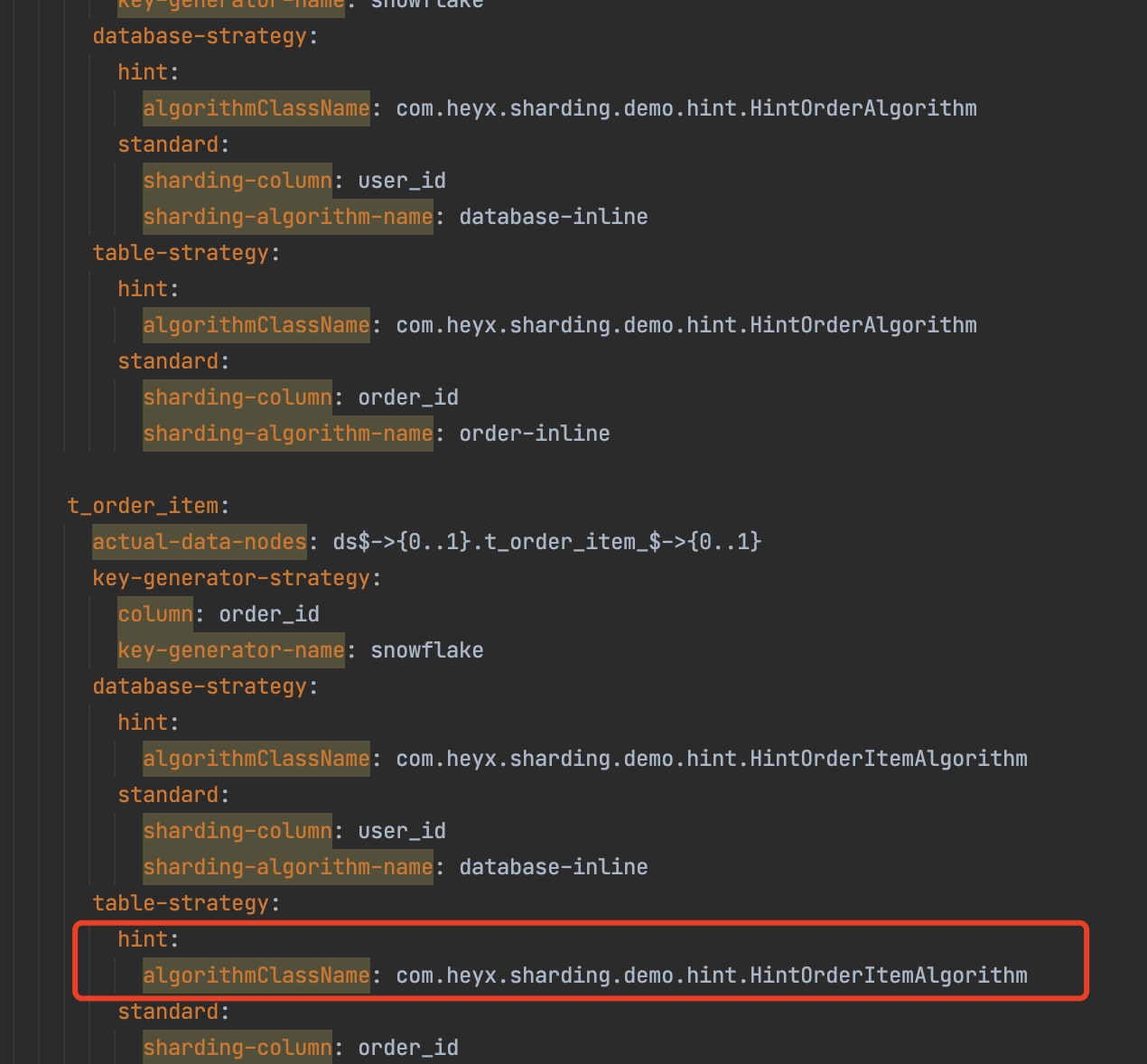Click HintOrderItemAlgorithm class path under t_order_item database-strategy
The image size is (1147, 1064).
click(712, 759)
